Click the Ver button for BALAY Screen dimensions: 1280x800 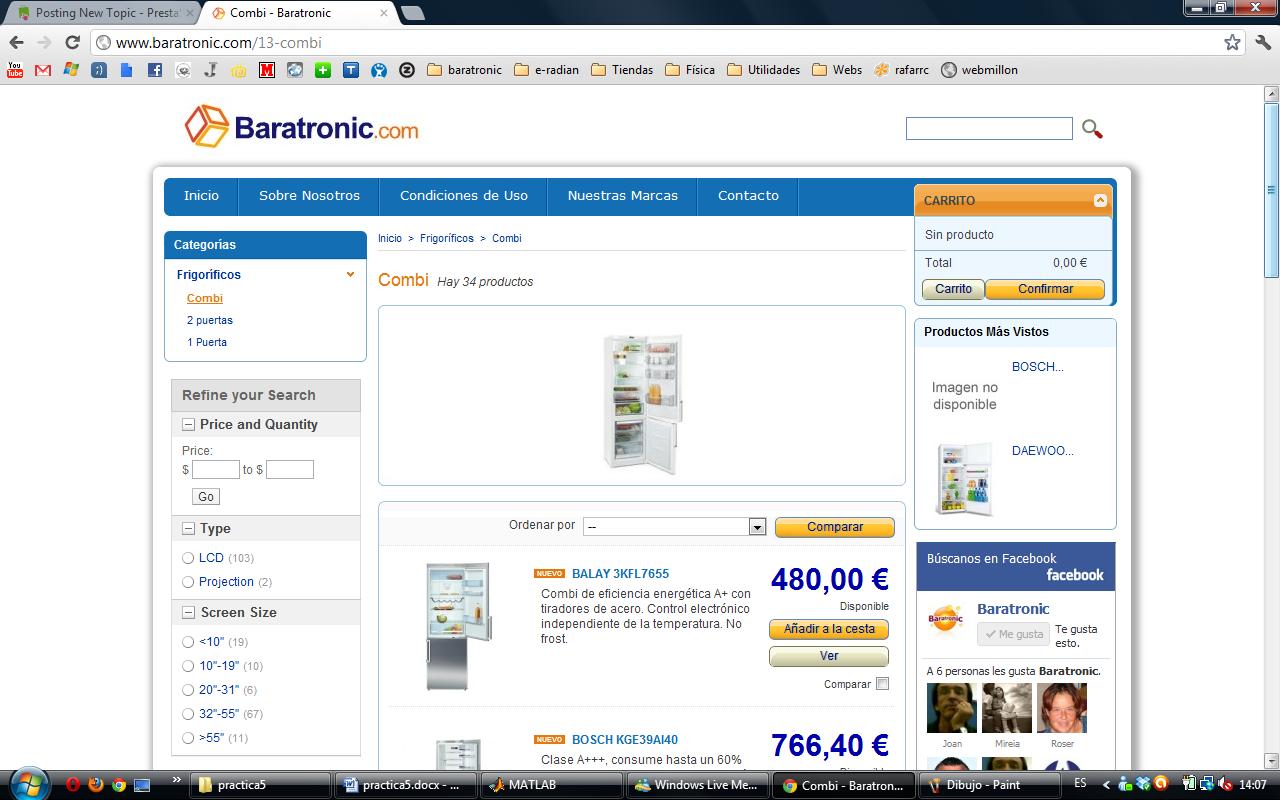pyautogui.click(x=829, y=656)
